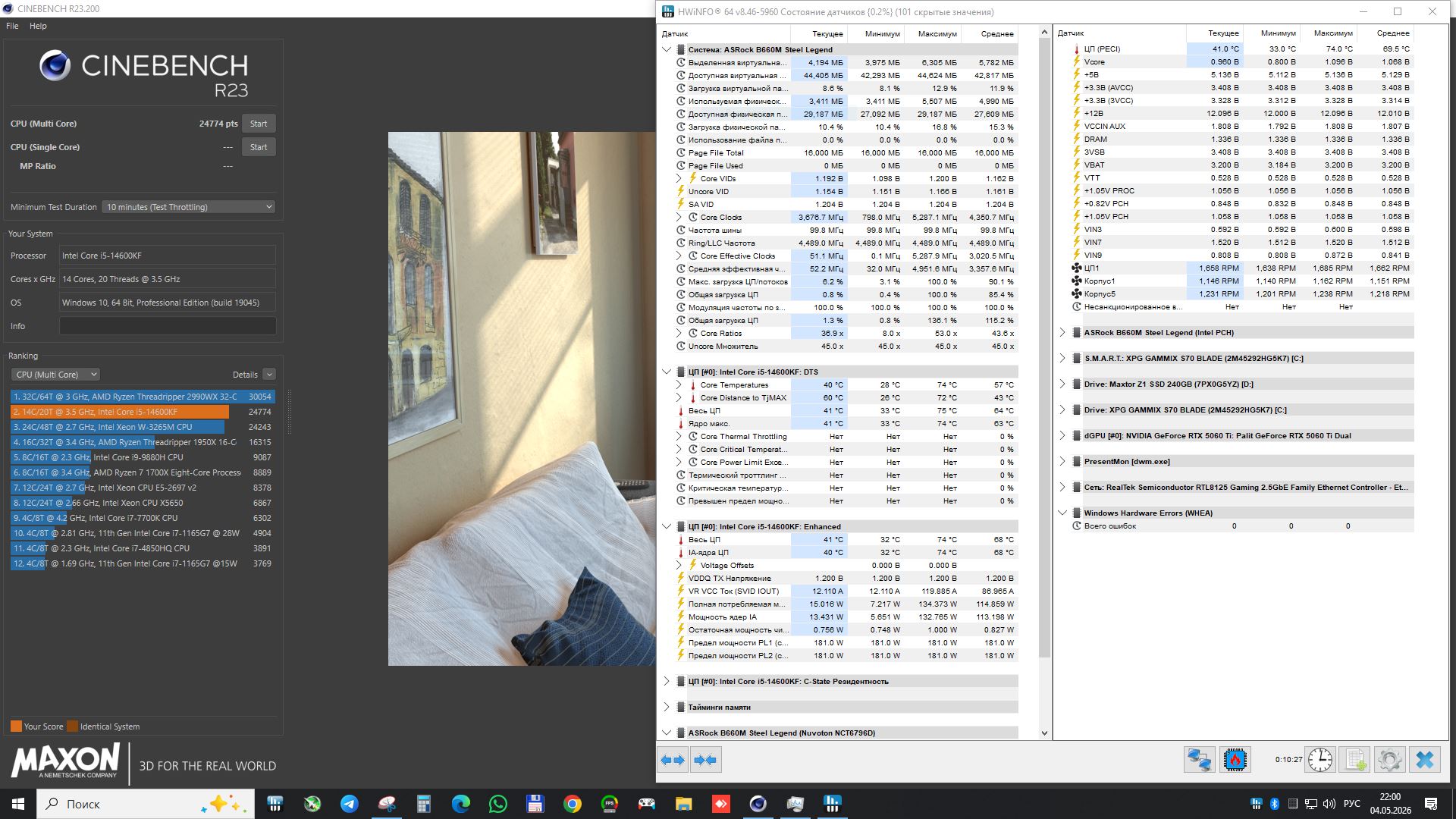Select the Vcore voltage row
This screenshot has width=1456, height=819.
(1241, 62)
